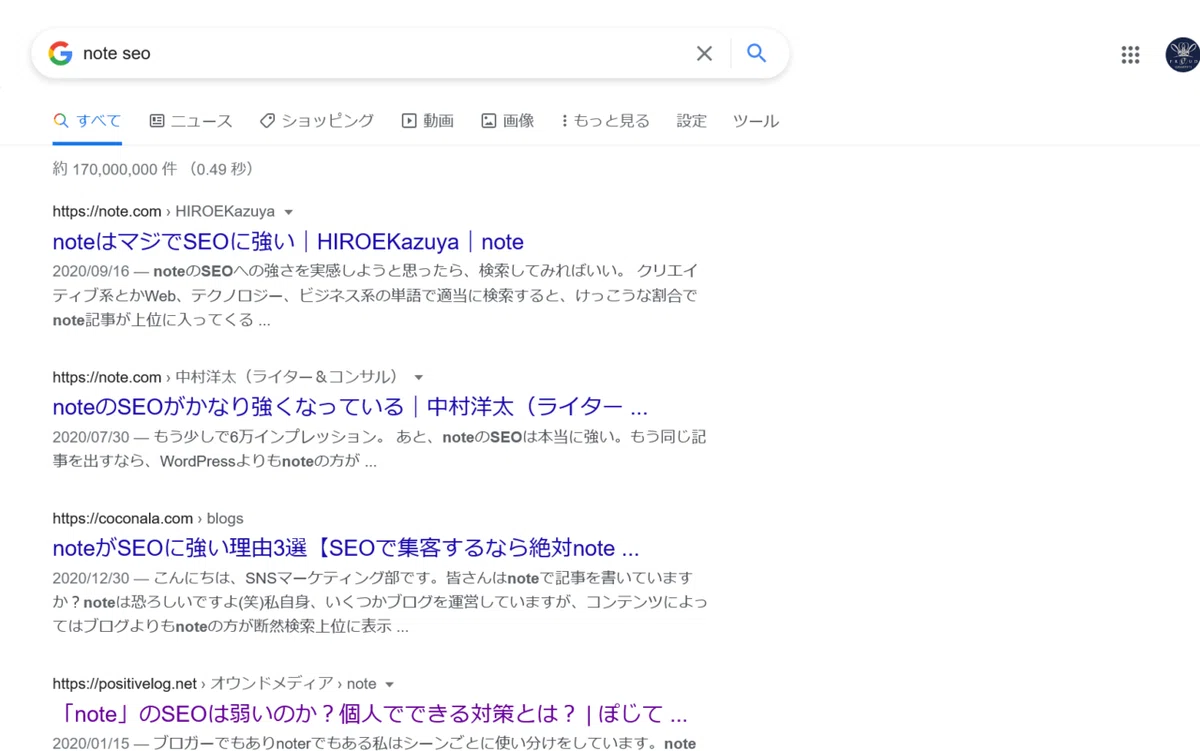The width and height of the screenshot is (1200, 751).
Task: Open the もっと見る menu
Action: coord(606,121)
